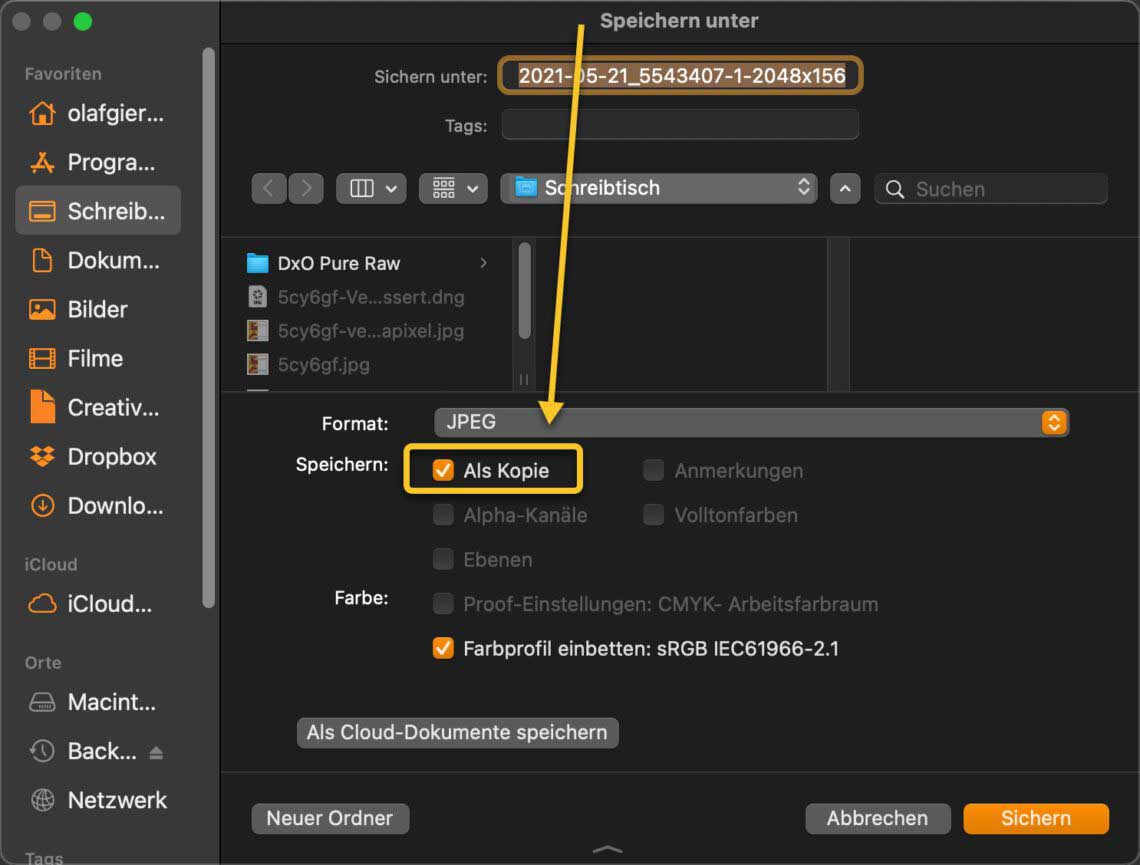The image size is (1140, 865).
Task: Click into the Tags input field
Action: coord(680,125)
